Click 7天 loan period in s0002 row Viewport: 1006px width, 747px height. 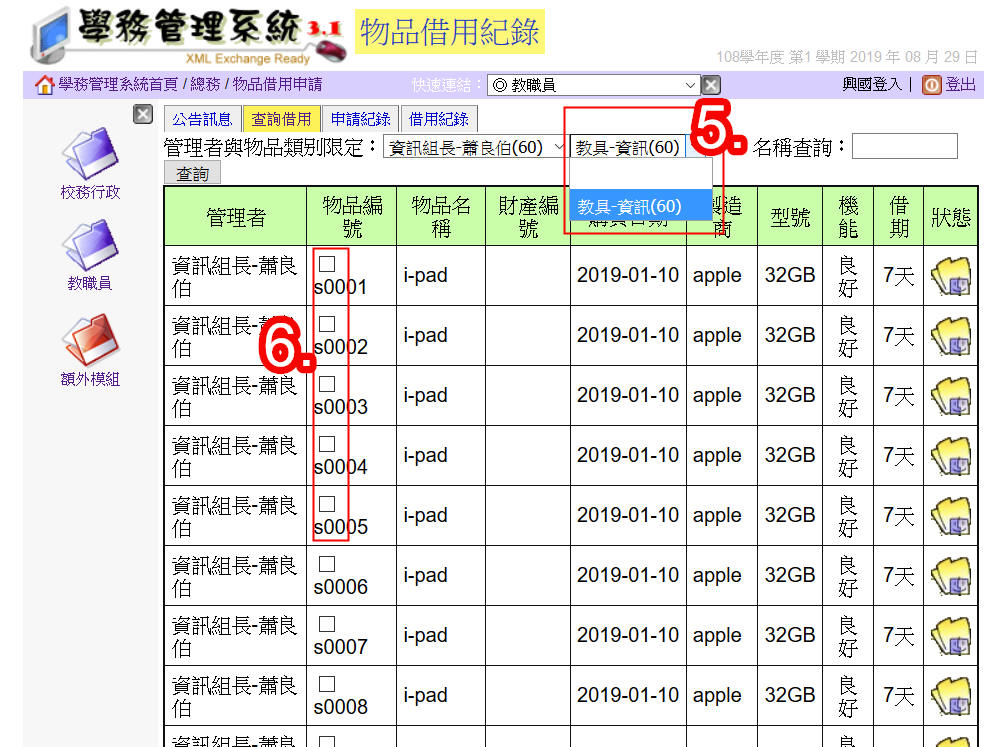pos(898,336)
